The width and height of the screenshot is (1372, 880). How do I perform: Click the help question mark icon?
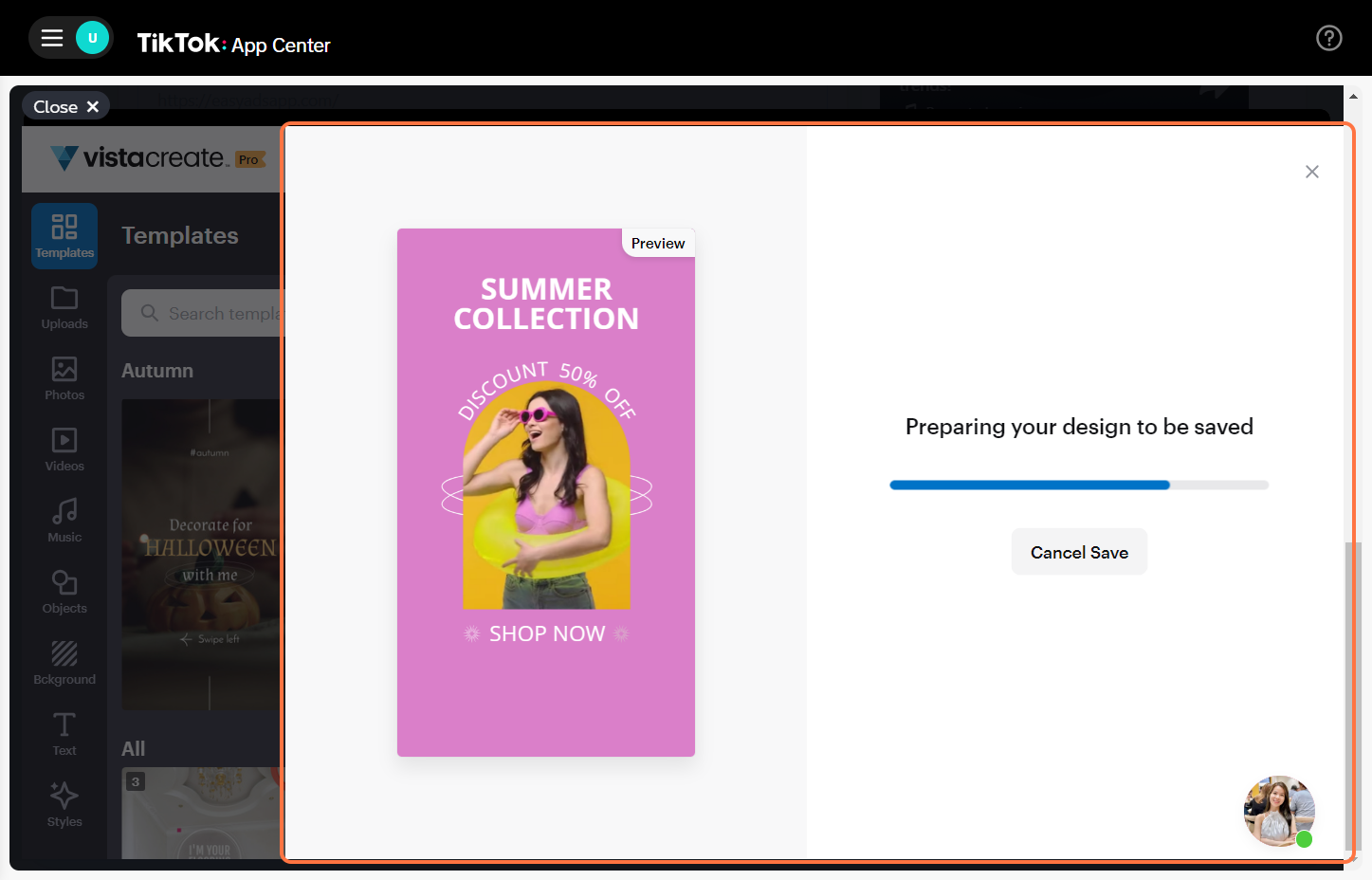pyautogui.click(x=1328, y=38)
